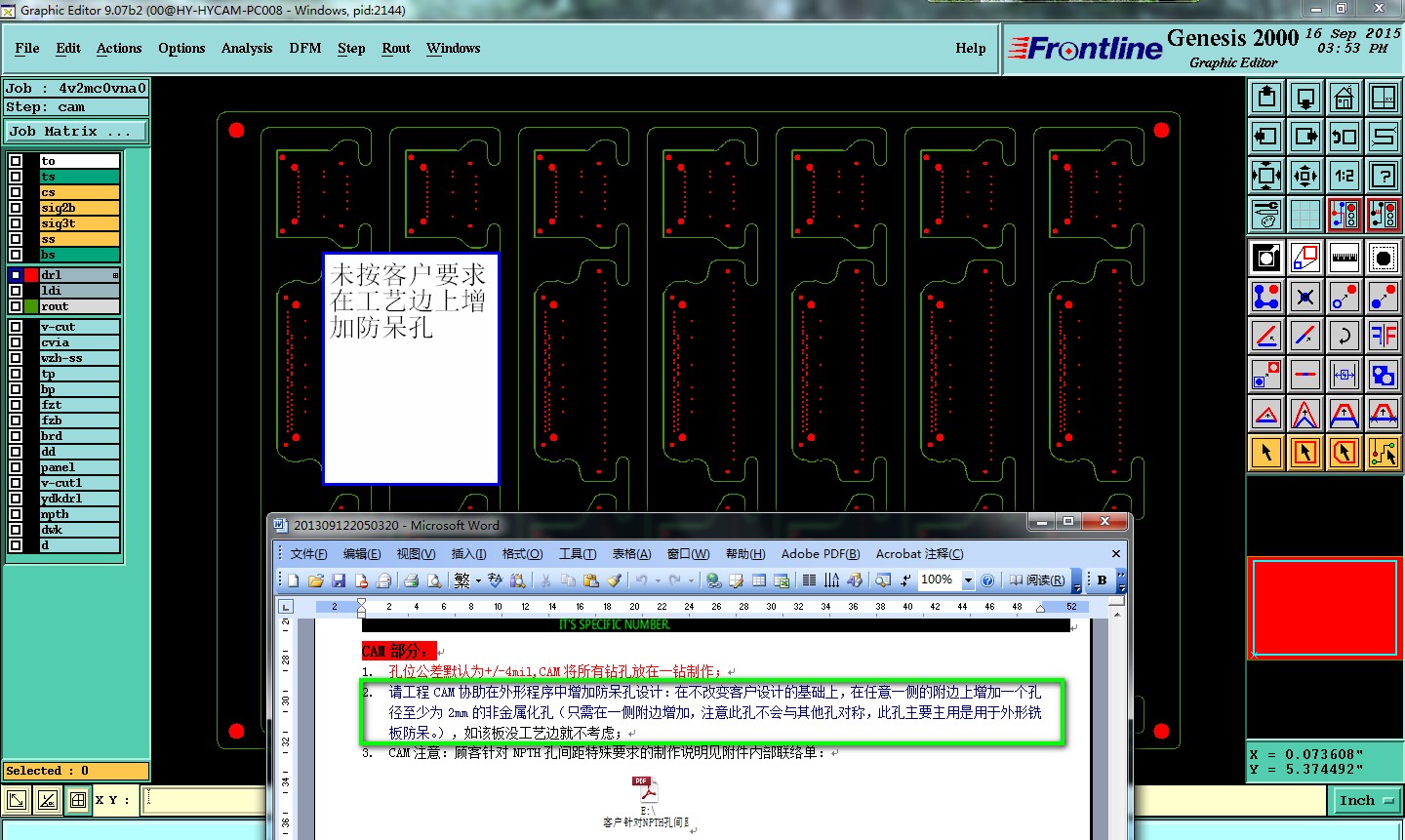
Task: Click the Print icon in Word toolbar
Action: click(411, 580)
